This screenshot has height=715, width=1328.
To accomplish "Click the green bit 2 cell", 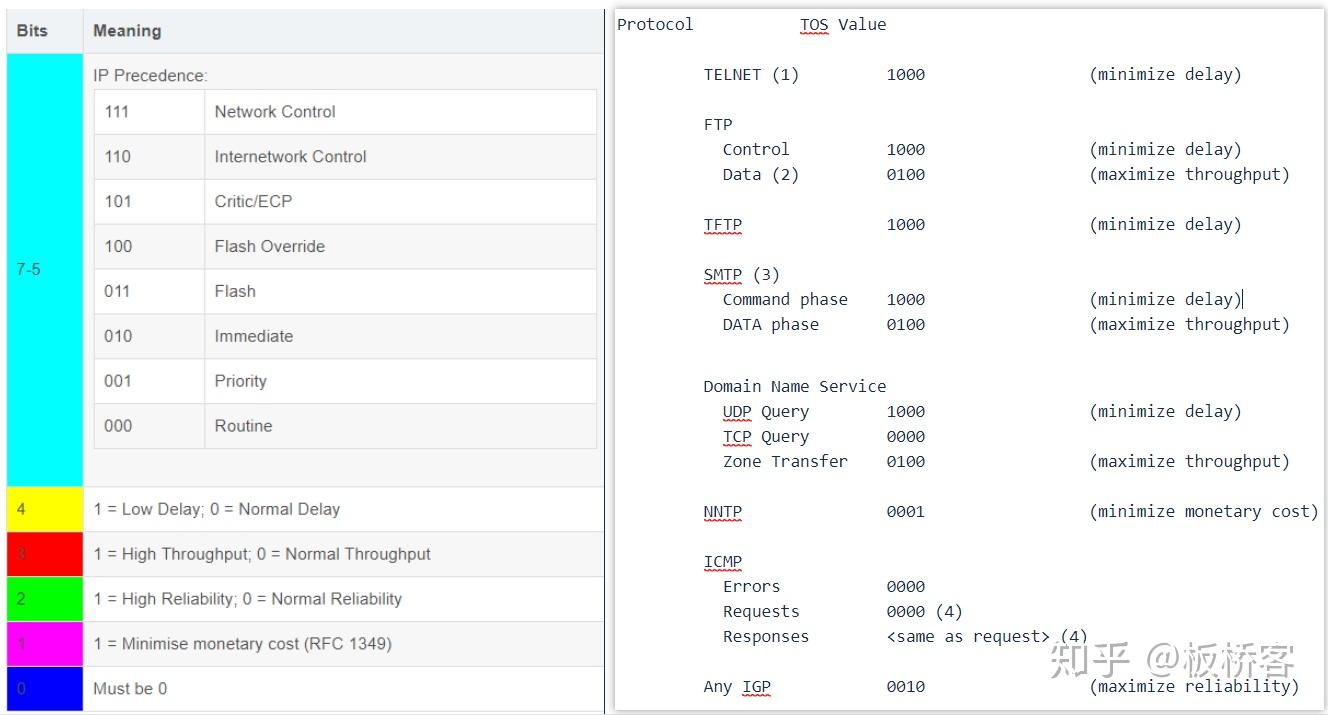I will click(43, 599).
